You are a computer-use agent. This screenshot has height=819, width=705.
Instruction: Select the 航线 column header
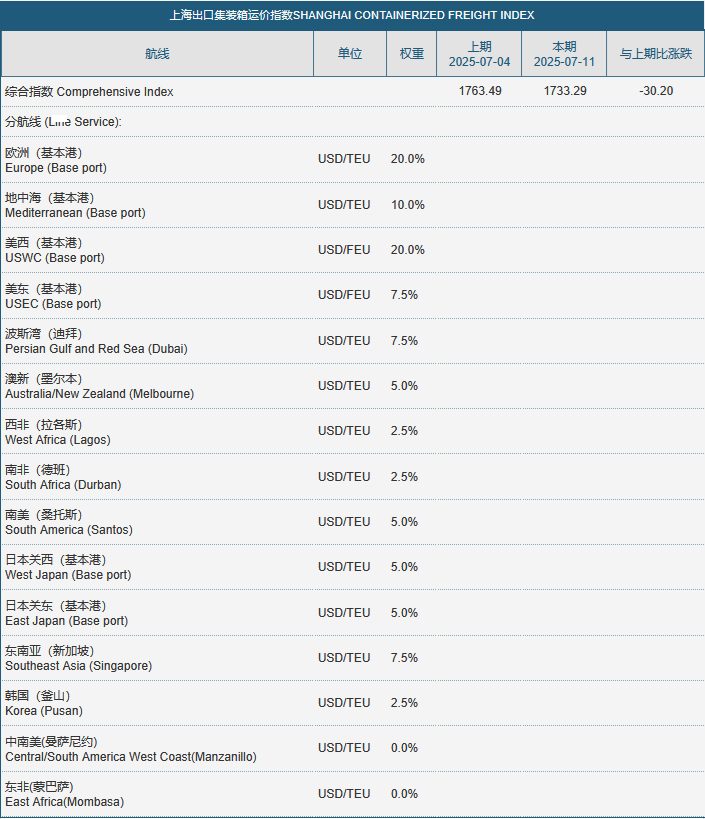click(x=157, y=54)
